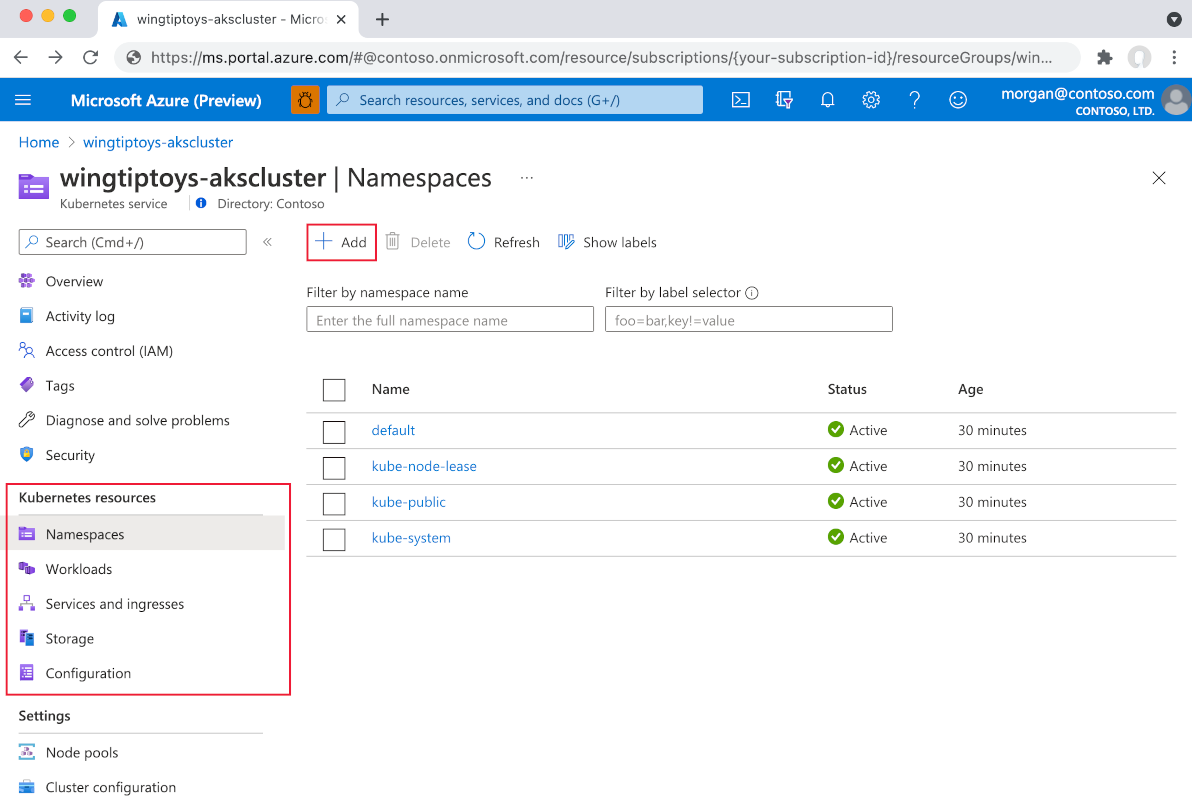Send feedback using the smiley icon
Screen dimensions: 1192x804
(x=958, y=99)
